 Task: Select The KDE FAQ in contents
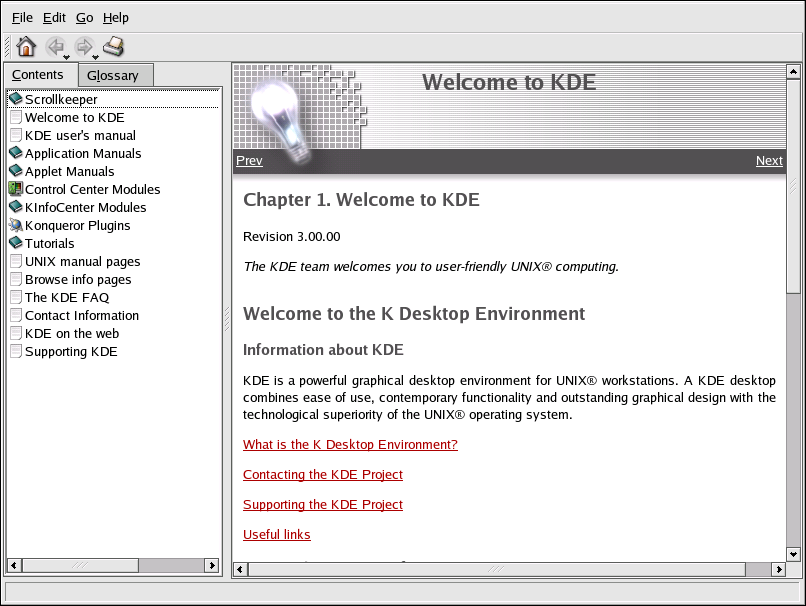click(66, 297)
